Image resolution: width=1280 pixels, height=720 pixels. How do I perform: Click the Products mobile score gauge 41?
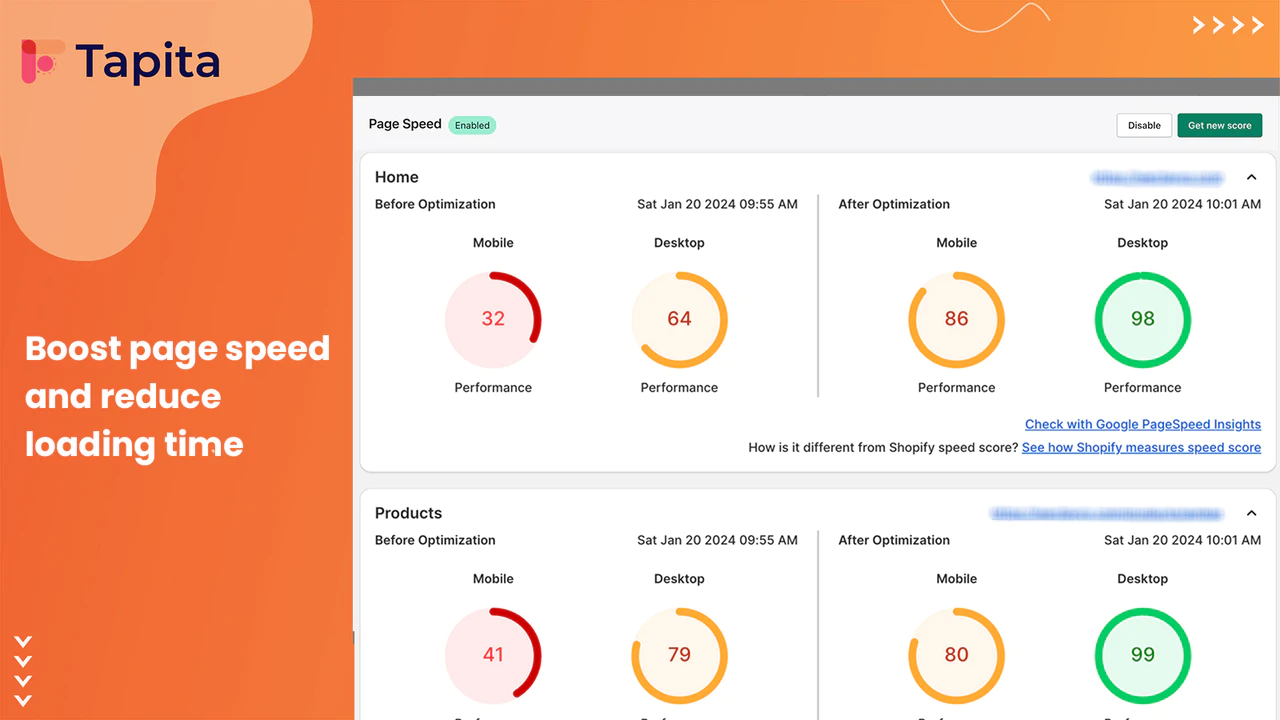coord(493,655)
